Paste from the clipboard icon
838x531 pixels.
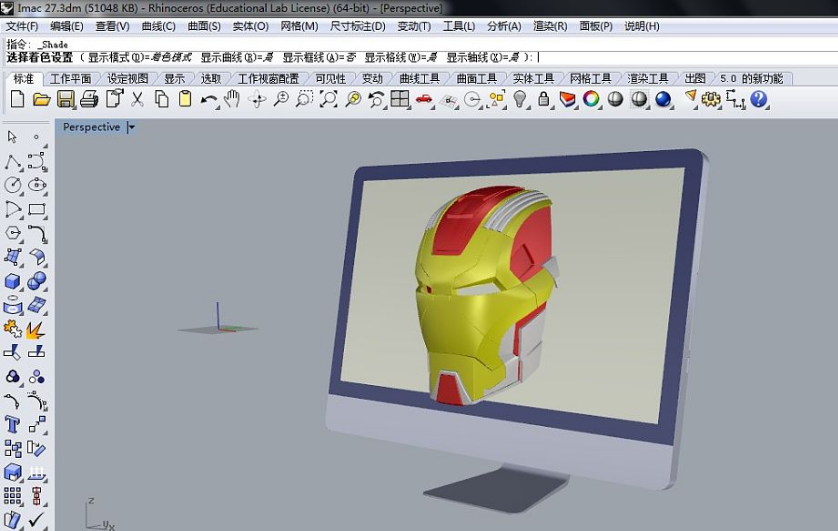185,99
